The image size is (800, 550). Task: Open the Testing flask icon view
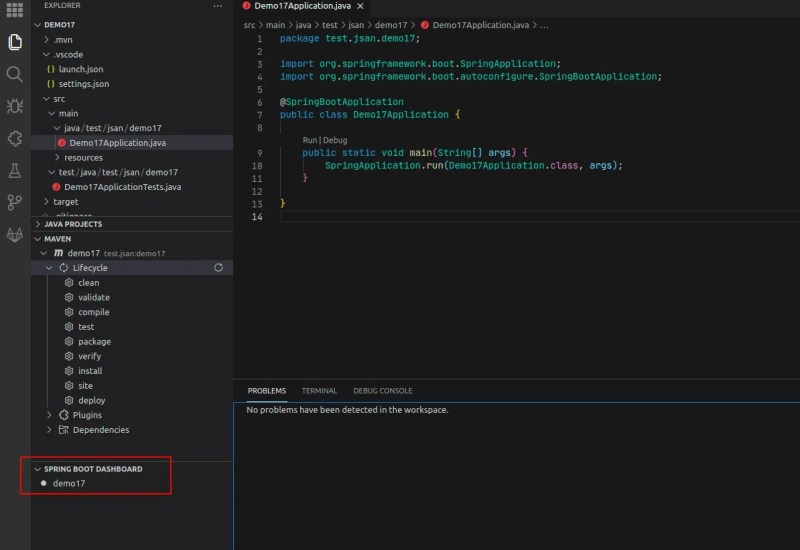point(15,171)
